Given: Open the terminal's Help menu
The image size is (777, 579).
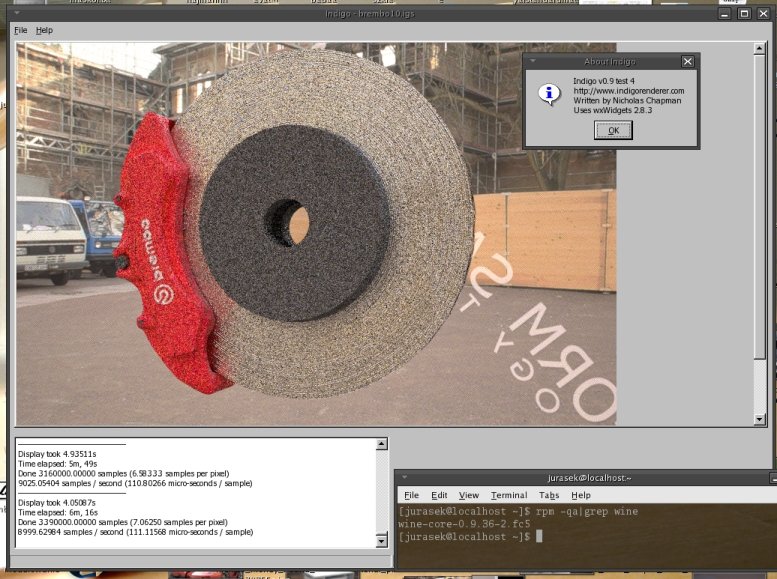Looking at the screenshot, I should (x=581, y=495).
